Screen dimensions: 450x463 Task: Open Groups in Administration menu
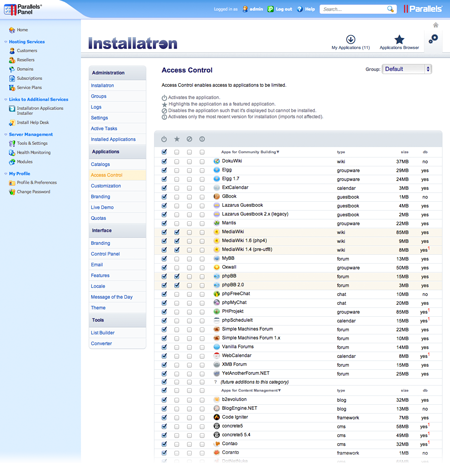[99, 96]
